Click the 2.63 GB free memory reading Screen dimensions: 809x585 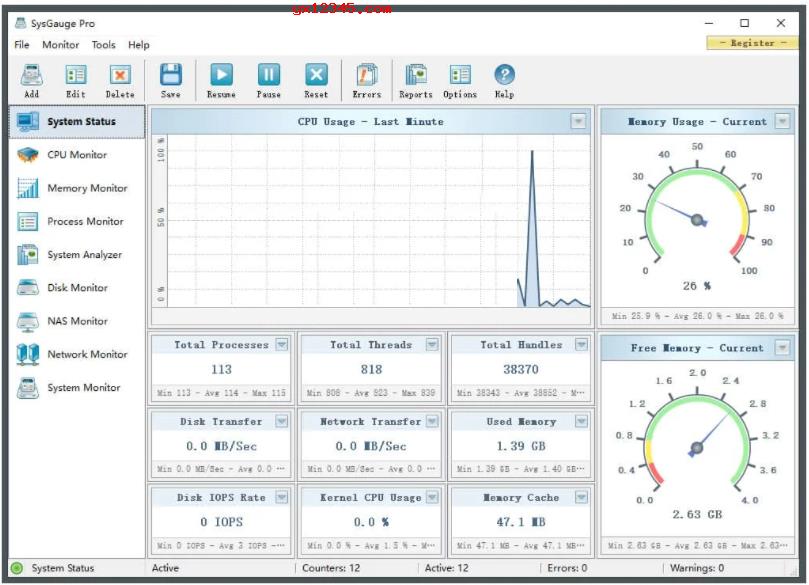(697, 514)
